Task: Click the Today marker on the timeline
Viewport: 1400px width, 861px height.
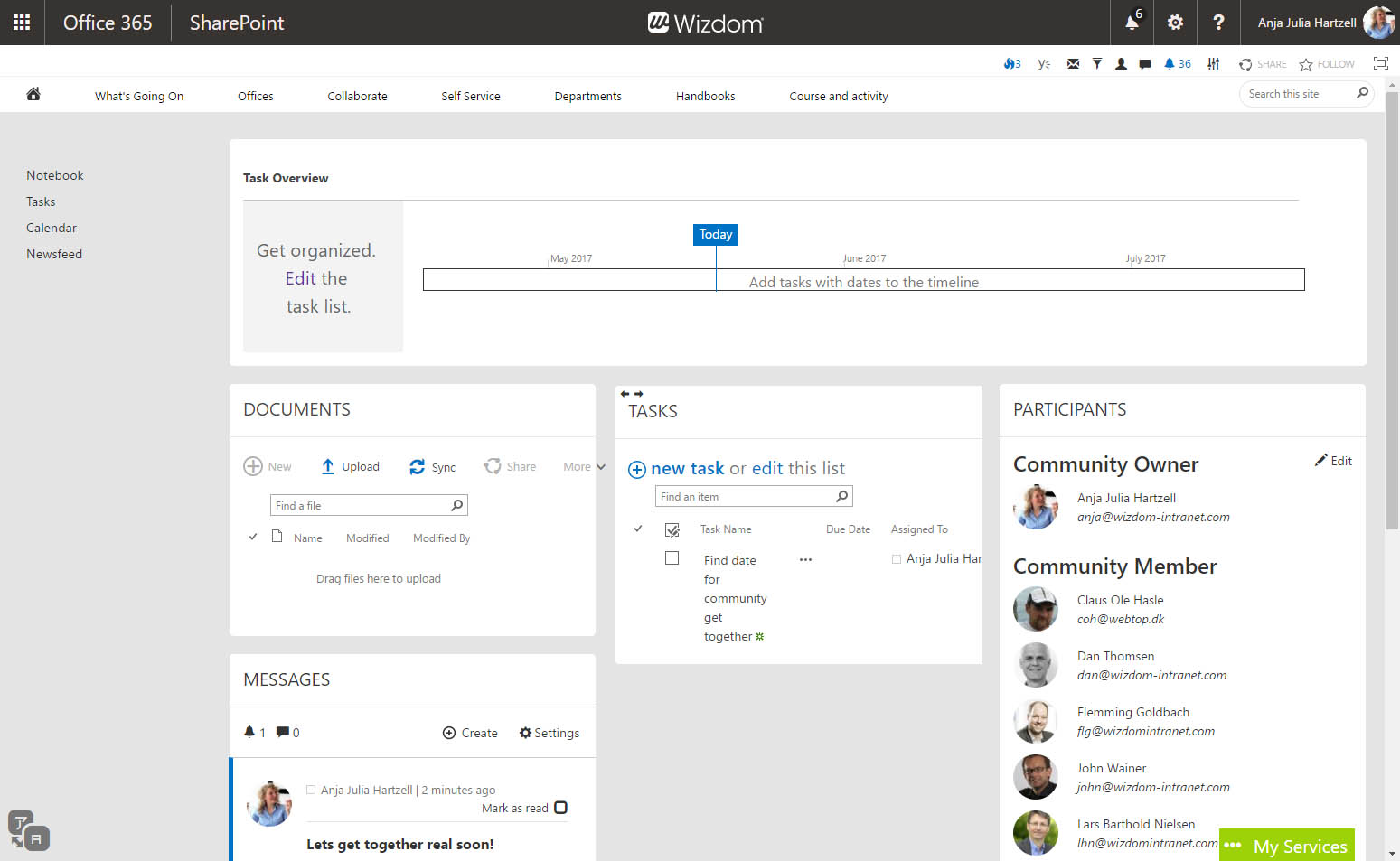Action: point(716,234)
